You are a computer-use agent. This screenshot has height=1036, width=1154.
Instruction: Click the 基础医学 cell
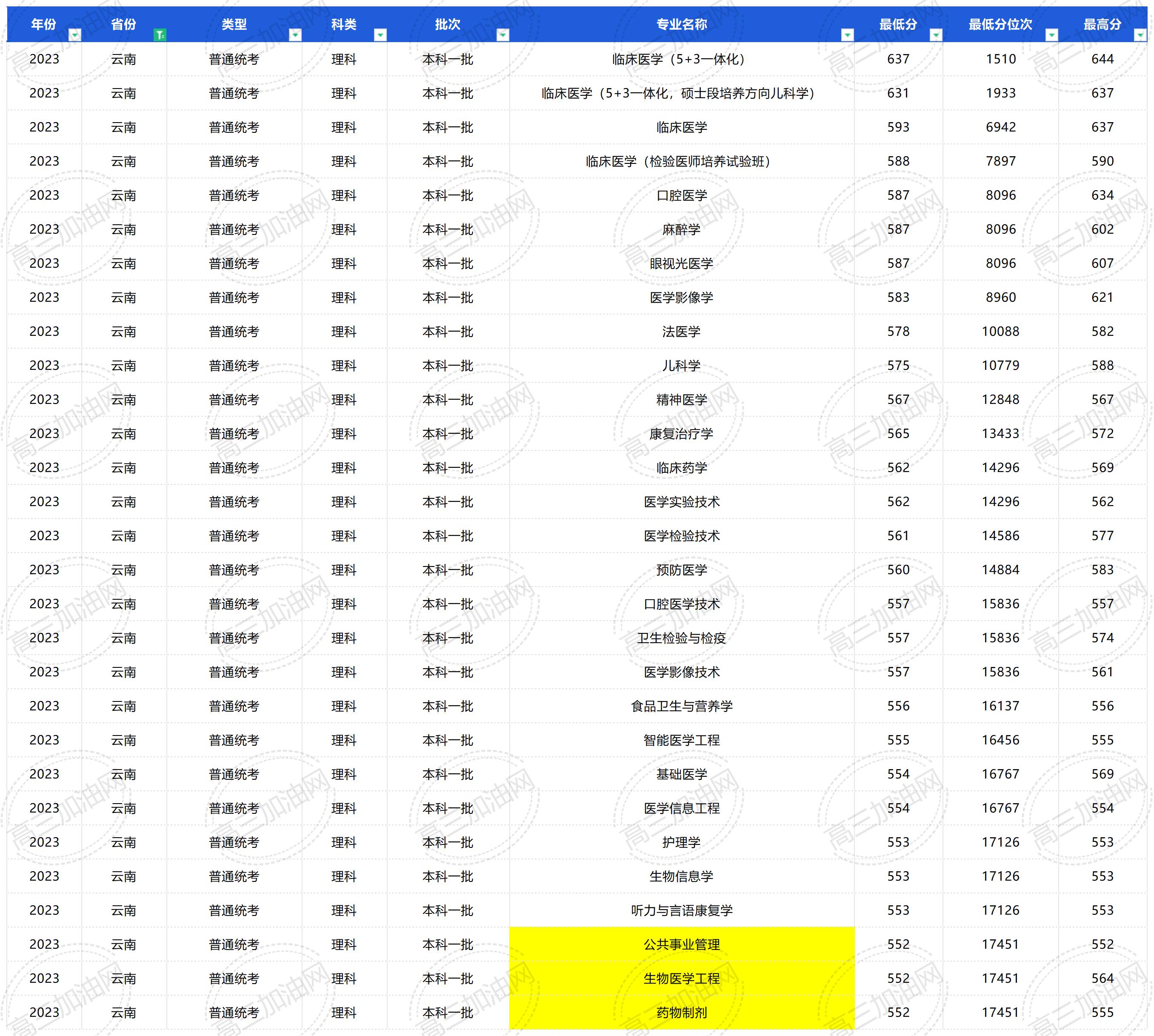(682, 774)
